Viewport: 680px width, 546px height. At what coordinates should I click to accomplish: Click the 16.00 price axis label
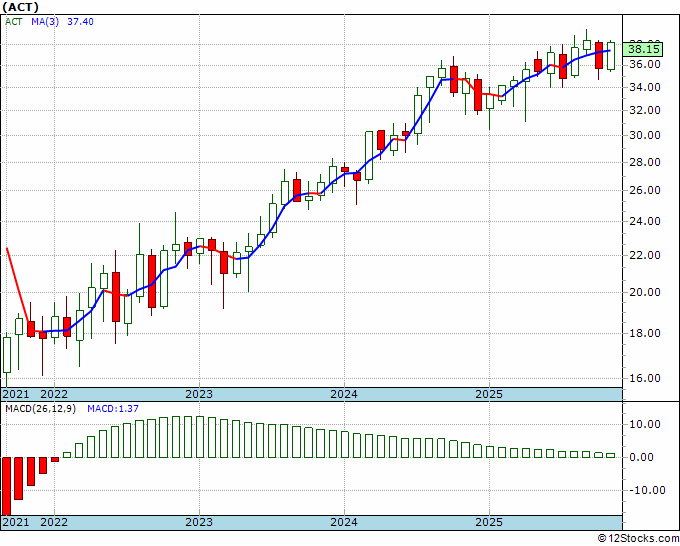[x=644, y=379]
